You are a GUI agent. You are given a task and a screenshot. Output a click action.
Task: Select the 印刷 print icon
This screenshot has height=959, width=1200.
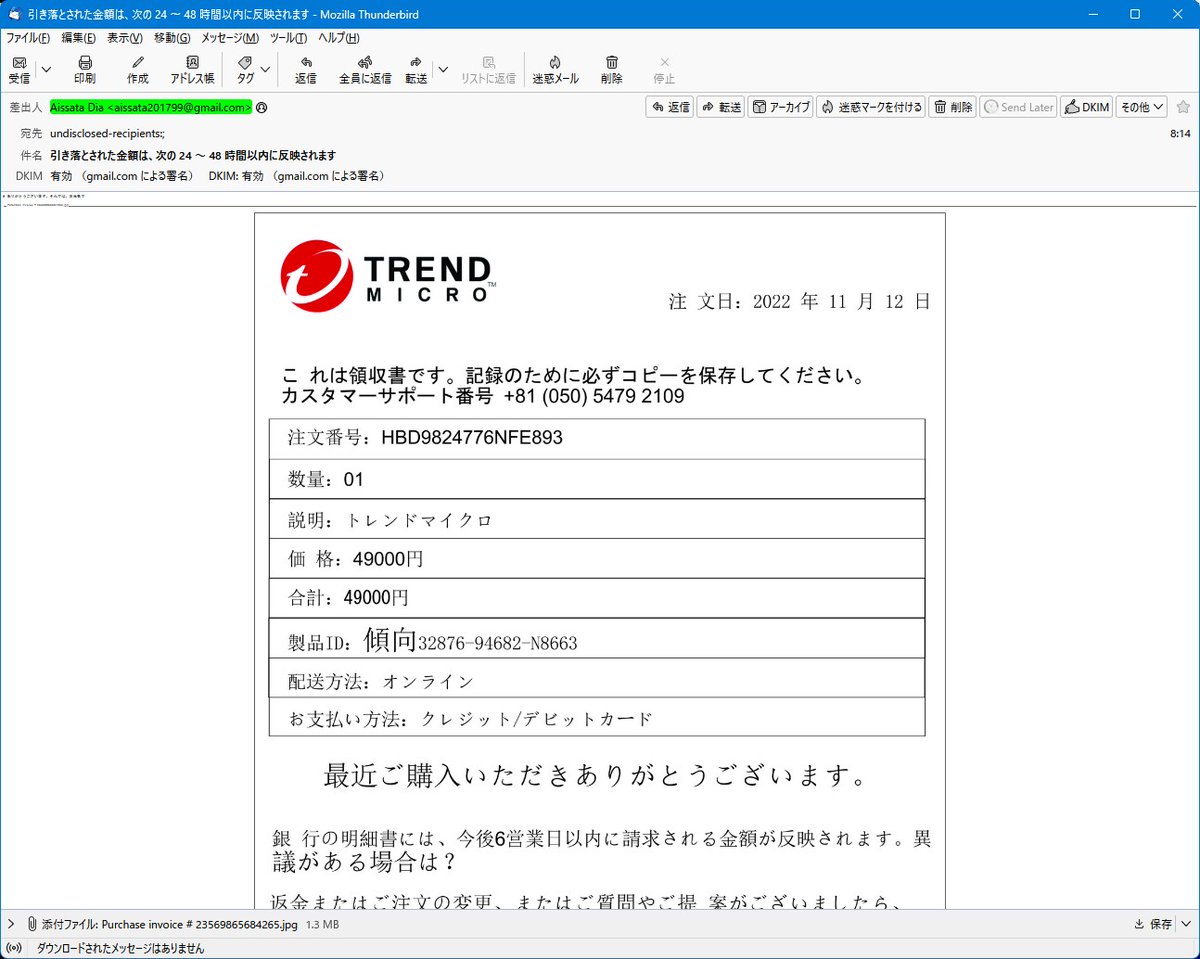tap(85, 68)
